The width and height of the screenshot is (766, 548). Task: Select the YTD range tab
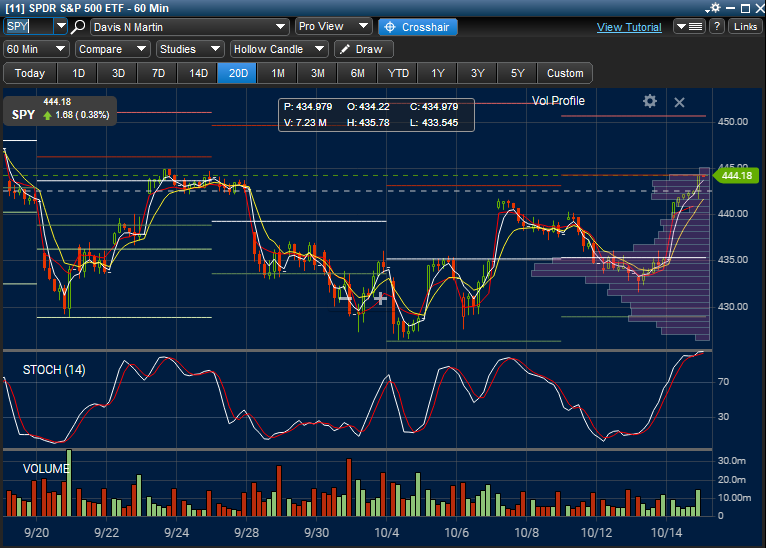coord(398,73)
